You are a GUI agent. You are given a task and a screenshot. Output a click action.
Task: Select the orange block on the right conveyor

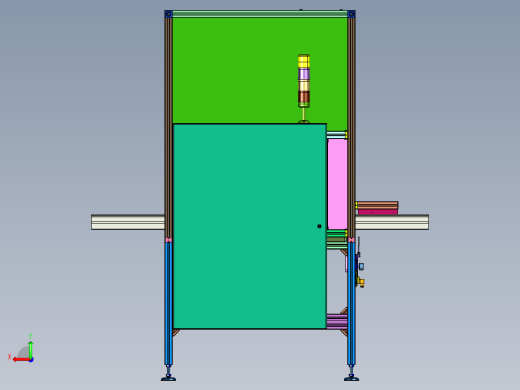[x=377, y=205]
